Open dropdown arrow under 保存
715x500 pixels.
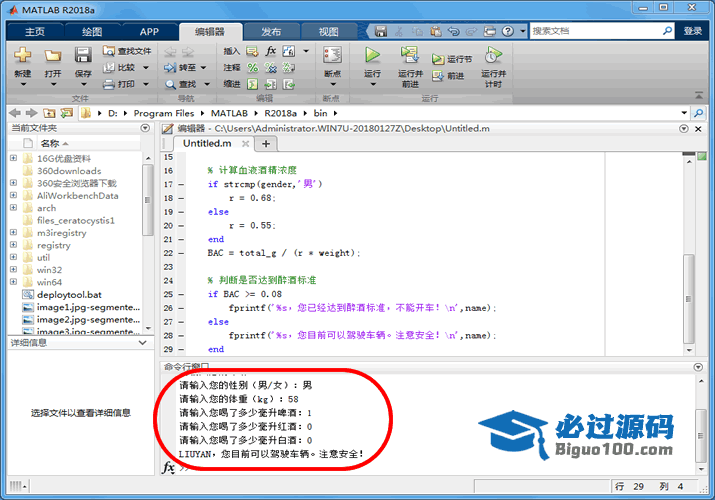point(83,85)
